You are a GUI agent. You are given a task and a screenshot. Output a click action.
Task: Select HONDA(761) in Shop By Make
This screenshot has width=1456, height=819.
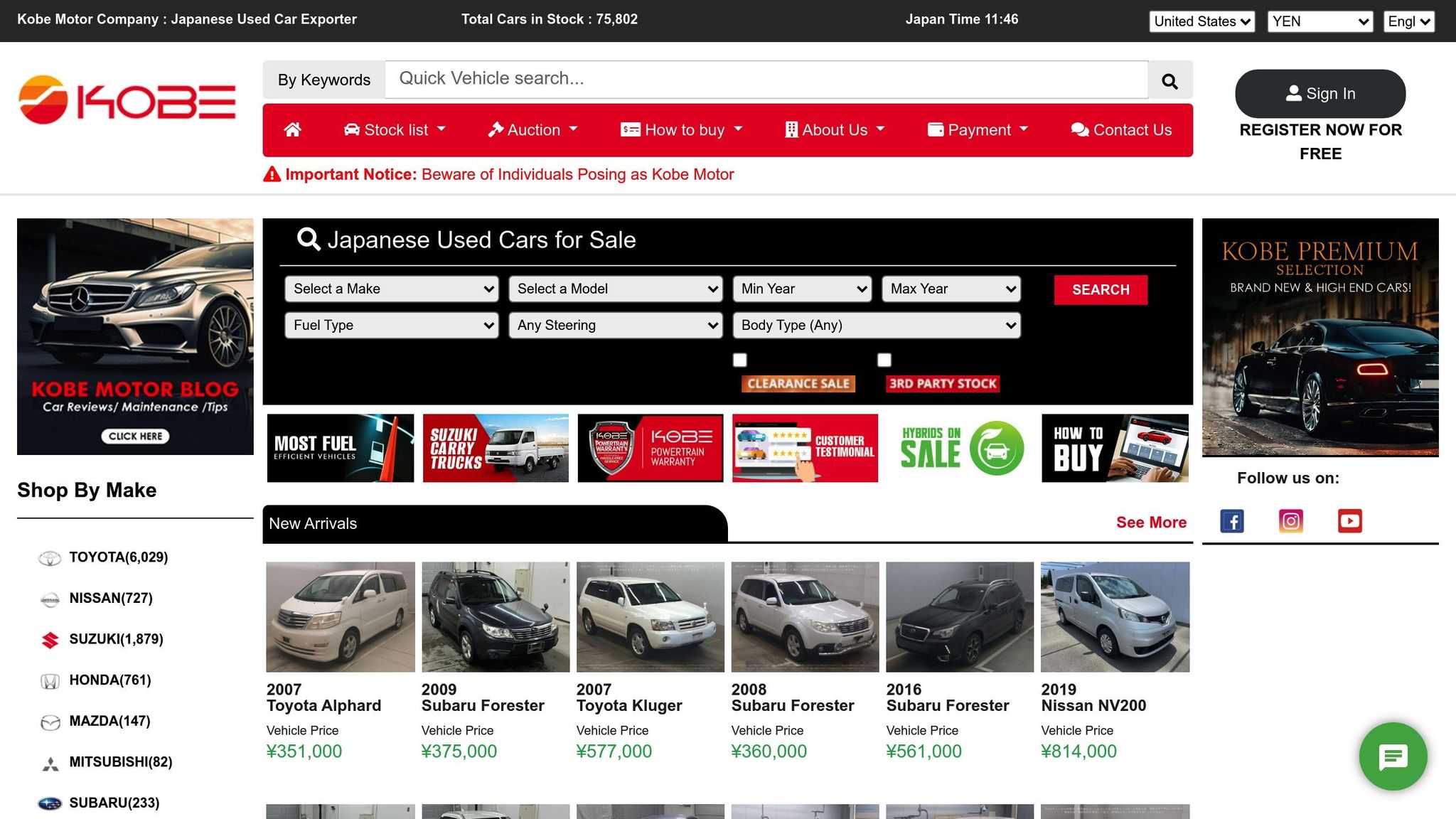pos(110,680)
